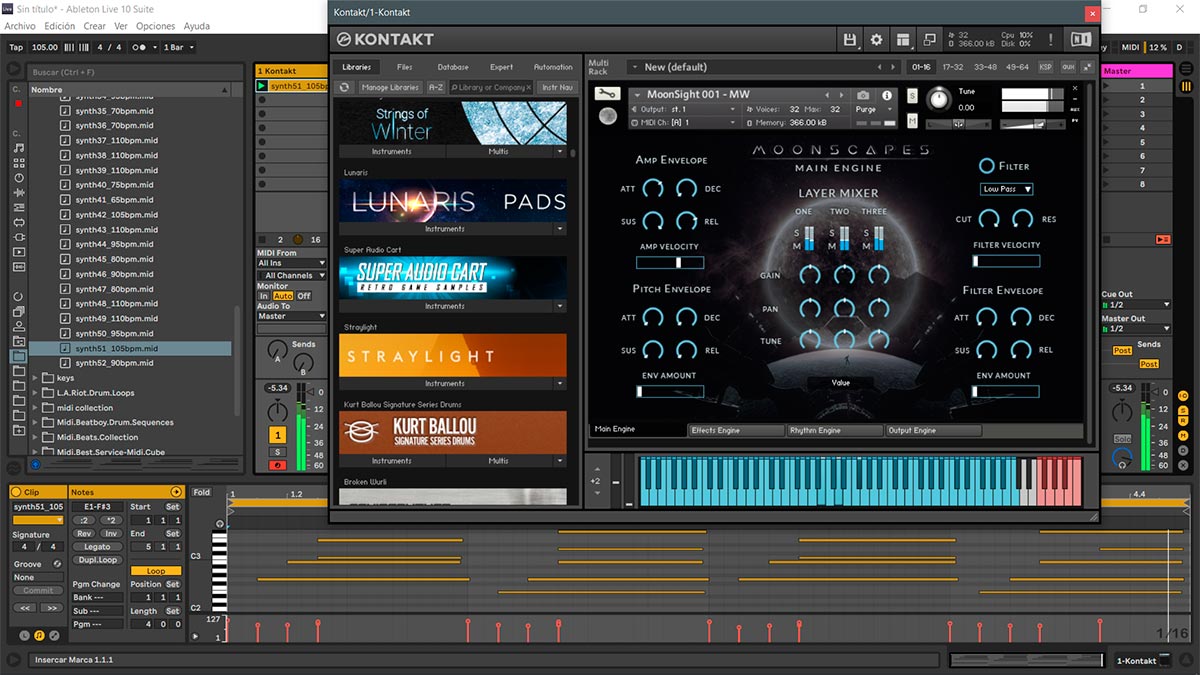1200x675 pixels.
Task: Show the clip Notes box icon
Action: tap(39, 635)
